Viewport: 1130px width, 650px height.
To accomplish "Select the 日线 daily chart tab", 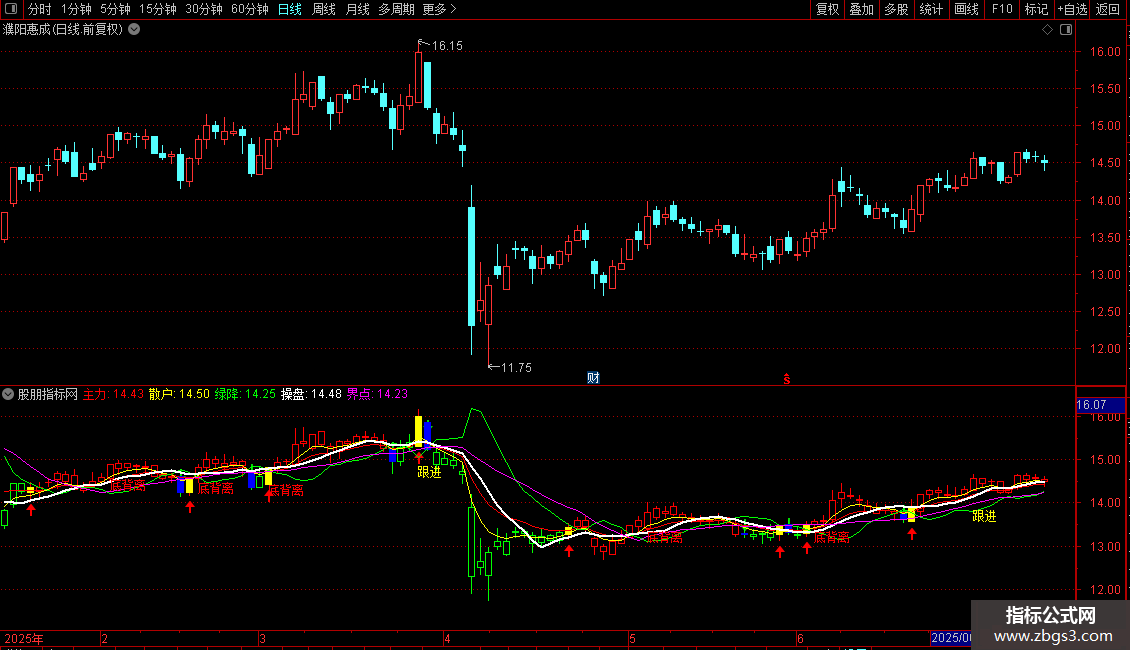I will click(x=290, y=9).
